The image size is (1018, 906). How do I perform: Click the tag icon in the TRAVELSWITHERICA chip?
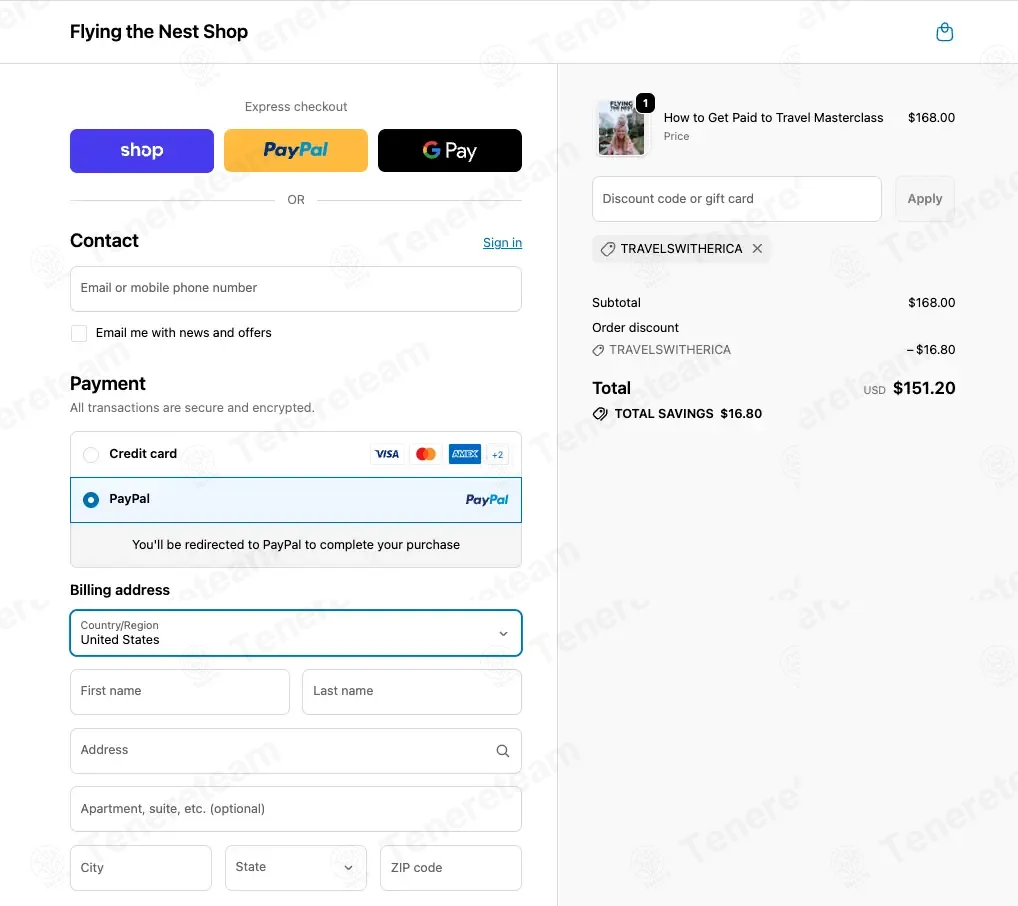point(608,249)
